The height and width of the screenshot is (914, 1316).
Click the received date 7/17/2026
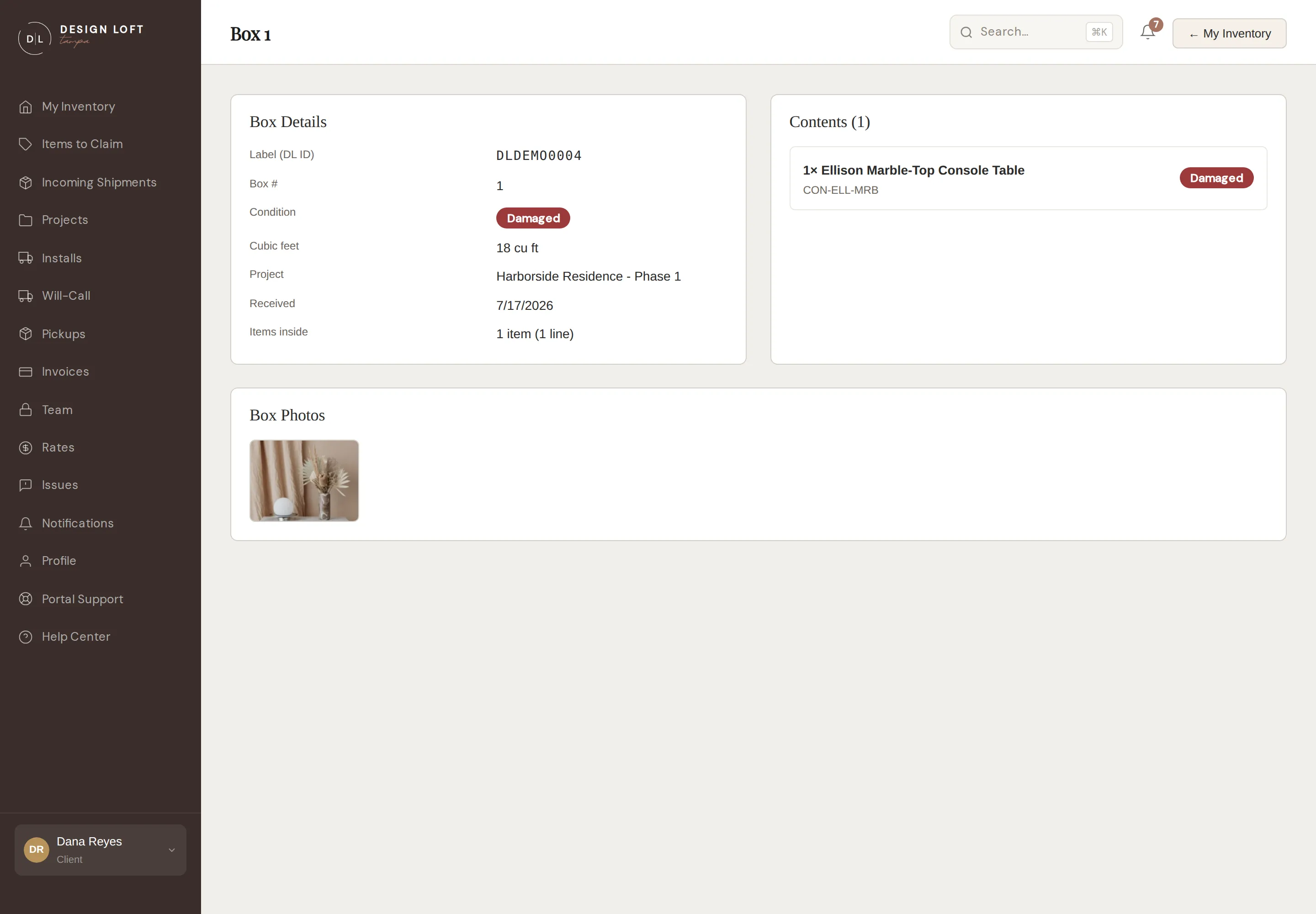pyautogui.click(x=525, y=306)
